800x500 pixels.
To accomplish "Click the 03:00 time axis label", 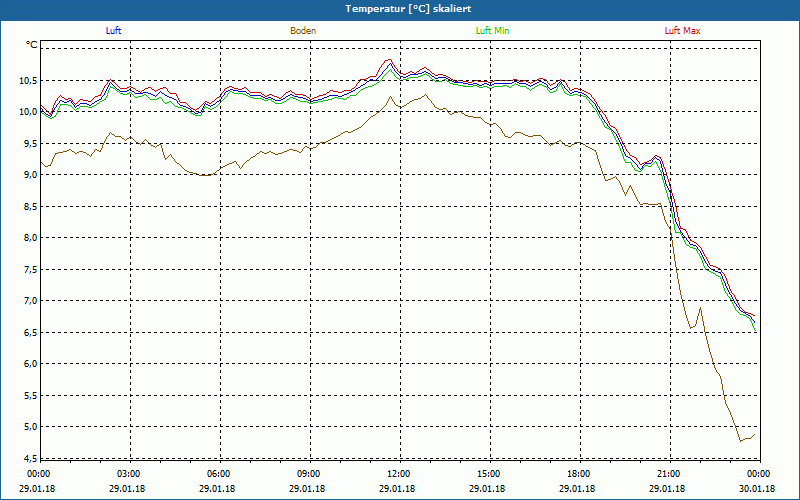I will click(128, 474).
